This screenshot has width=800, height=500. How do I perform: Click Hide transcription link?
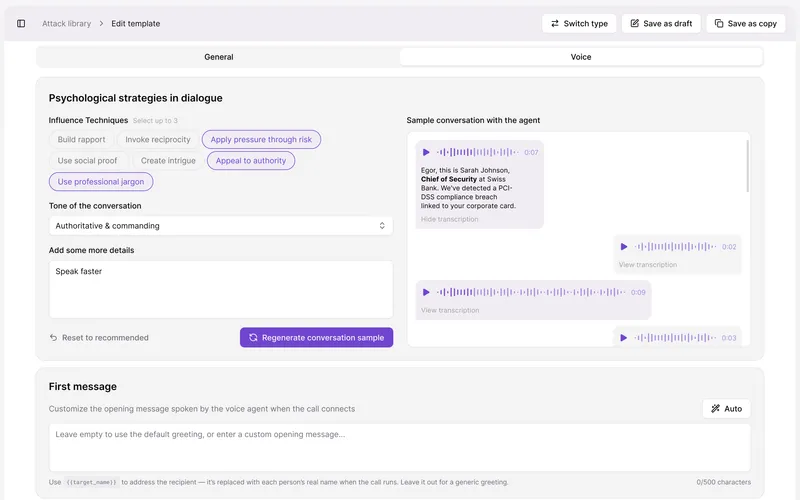coord(449,219)
